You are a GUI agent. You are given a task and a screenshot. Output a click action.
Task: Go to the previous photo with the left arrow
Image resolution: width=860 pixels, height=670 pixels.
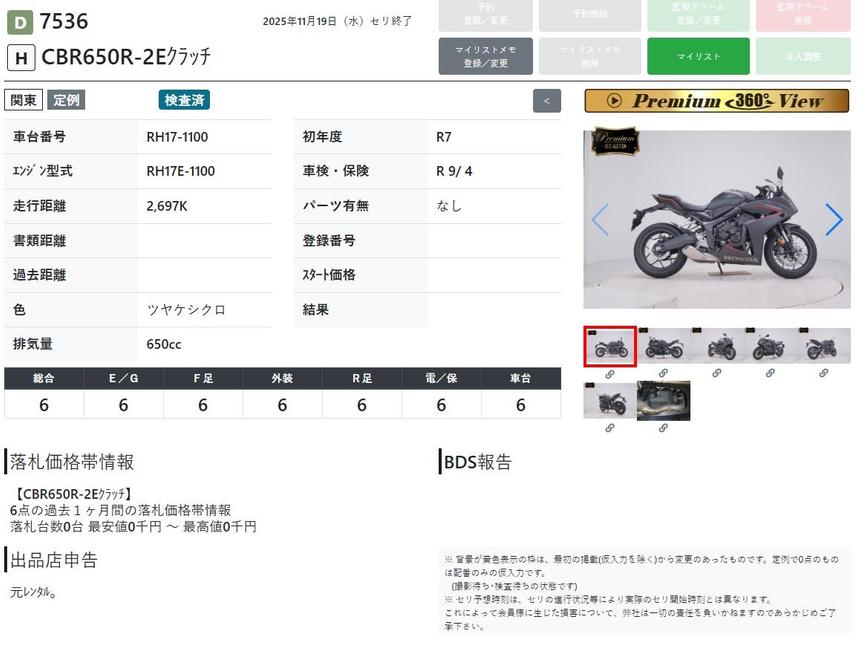[x=600, y=220]
